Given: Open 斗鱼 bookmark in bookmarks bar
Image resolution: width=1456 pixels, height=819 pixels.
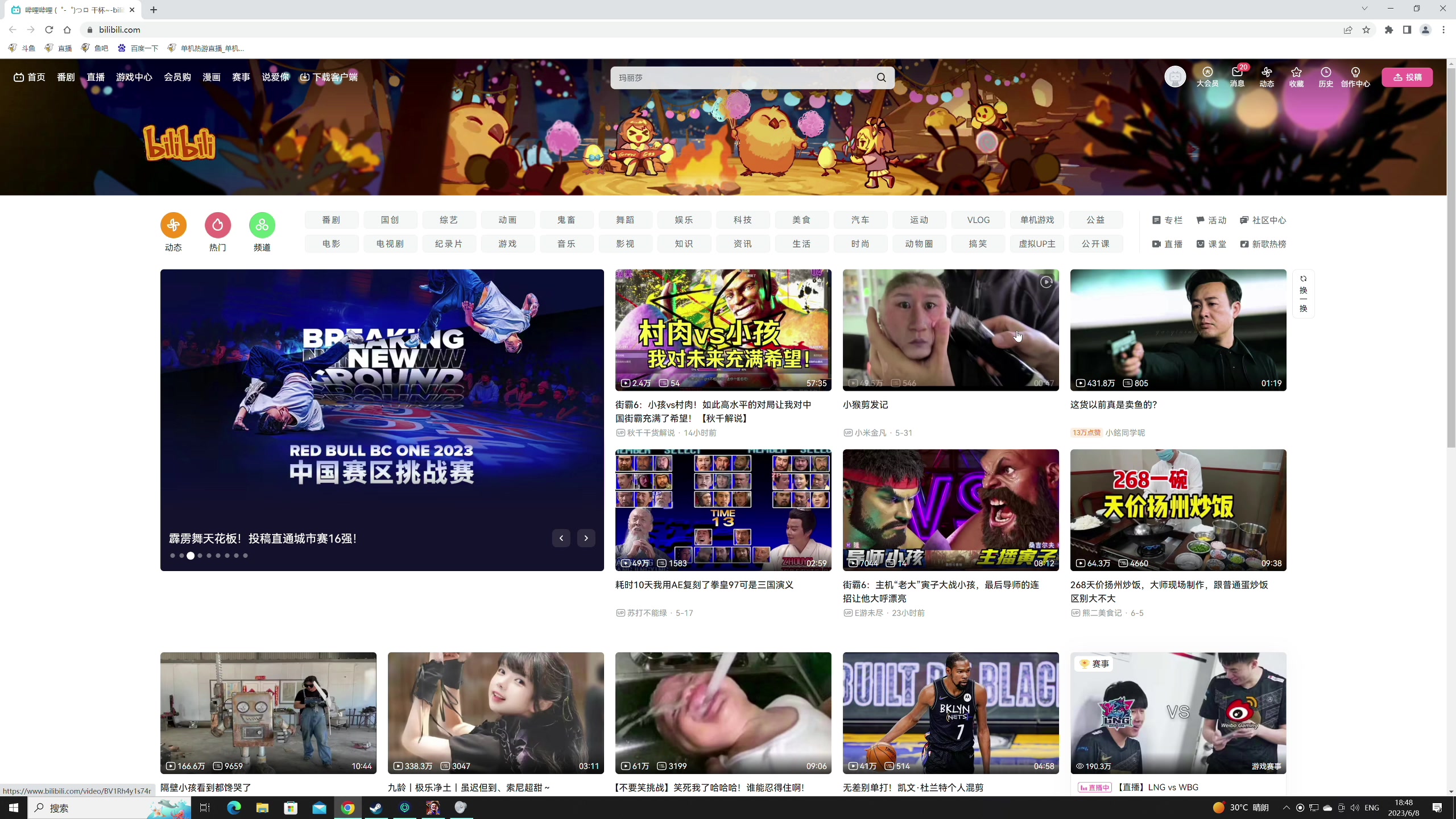Looking at the screenshot, I should pos(22,48).
